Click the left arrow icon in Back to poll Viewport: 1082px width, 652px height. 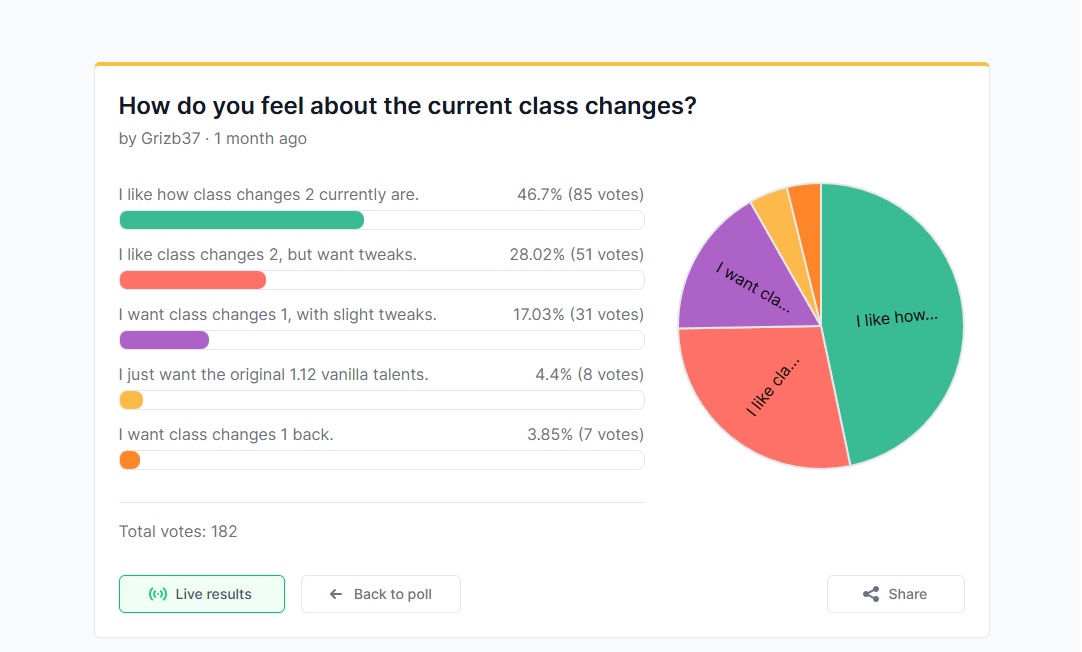(335, 594)
